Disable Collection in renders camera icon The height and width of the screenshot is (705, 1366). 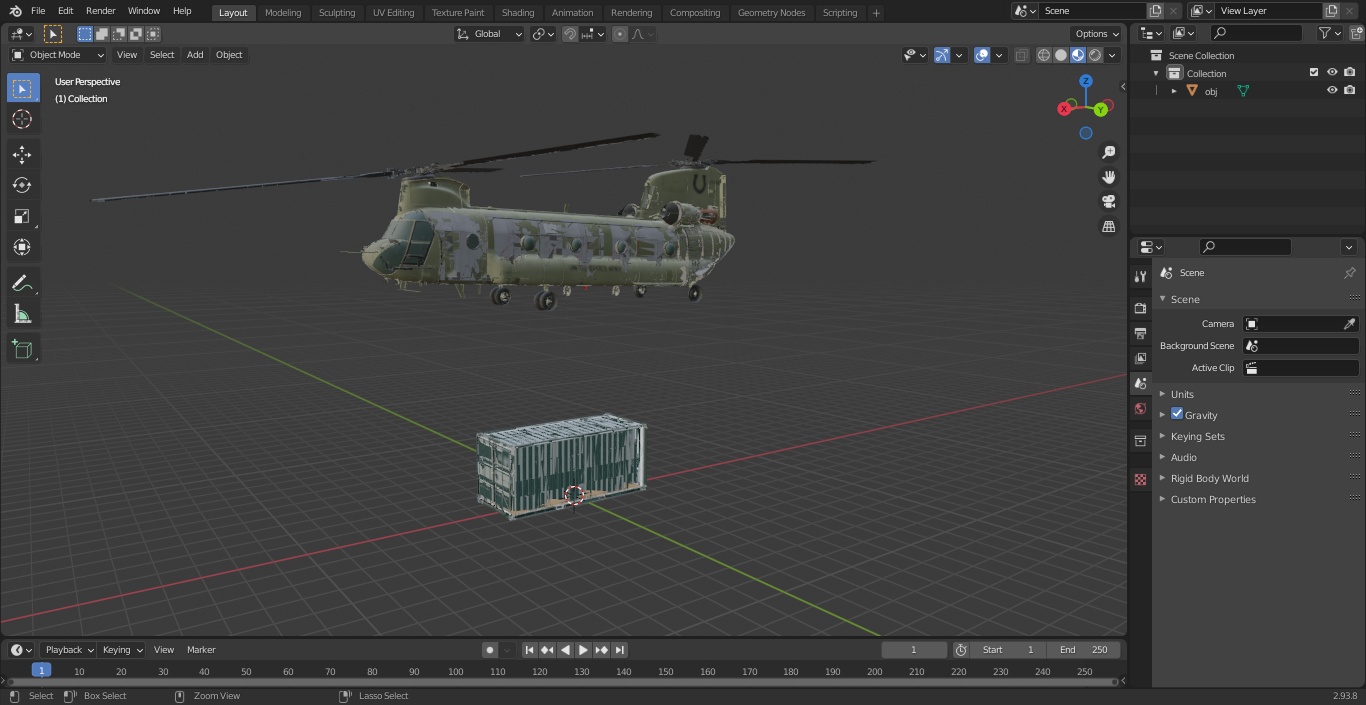tap(1349, 72)
